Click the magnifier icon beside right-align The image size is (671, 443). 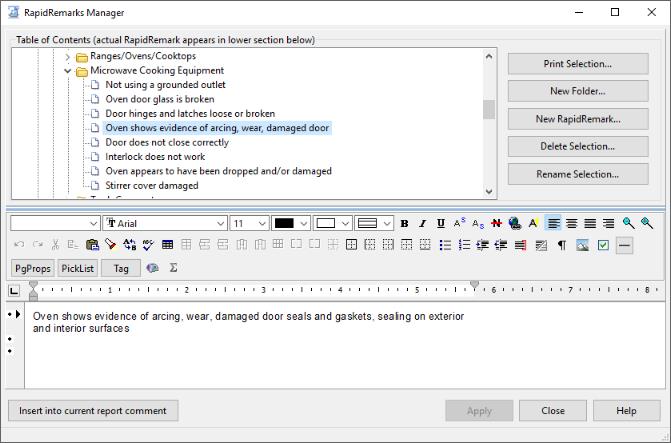(628, 223)
